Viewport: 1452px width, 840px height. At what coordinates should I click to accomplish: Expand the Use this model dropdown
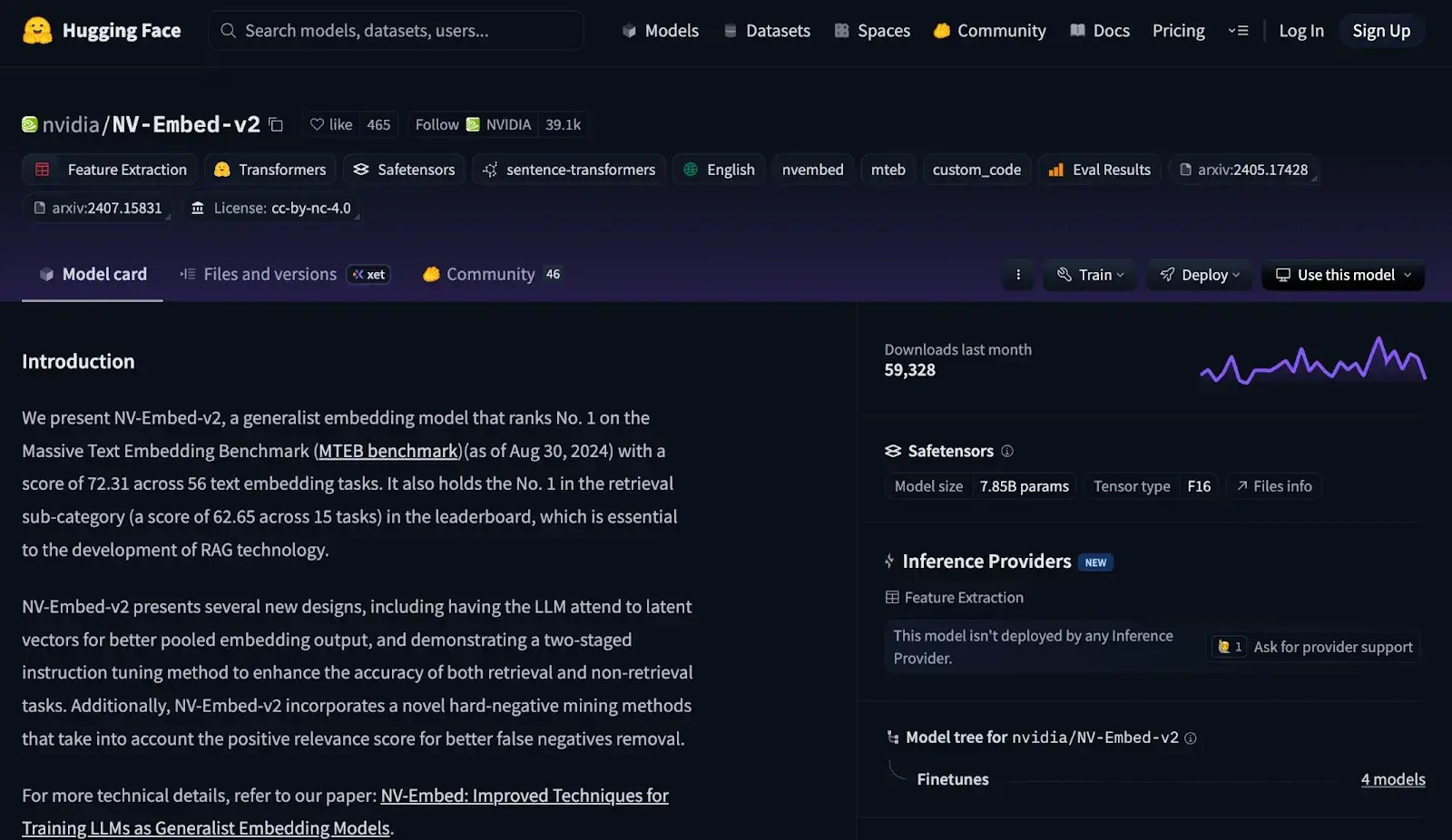(1343, 275)
